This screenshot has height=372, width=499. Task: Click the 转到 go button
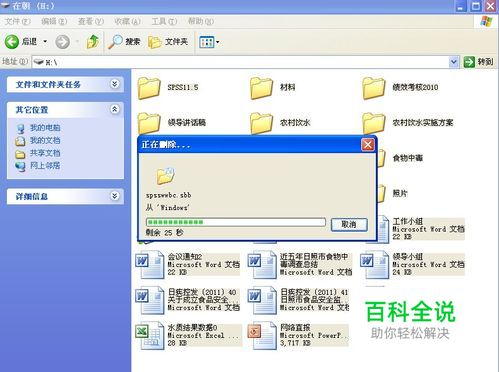pos(478,62)
